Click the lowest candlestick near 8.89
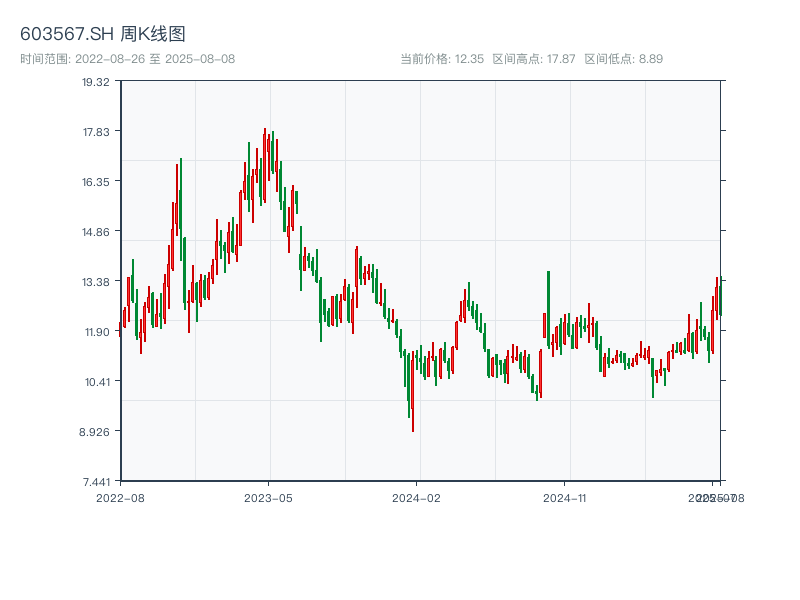 (x=413, y=393)
